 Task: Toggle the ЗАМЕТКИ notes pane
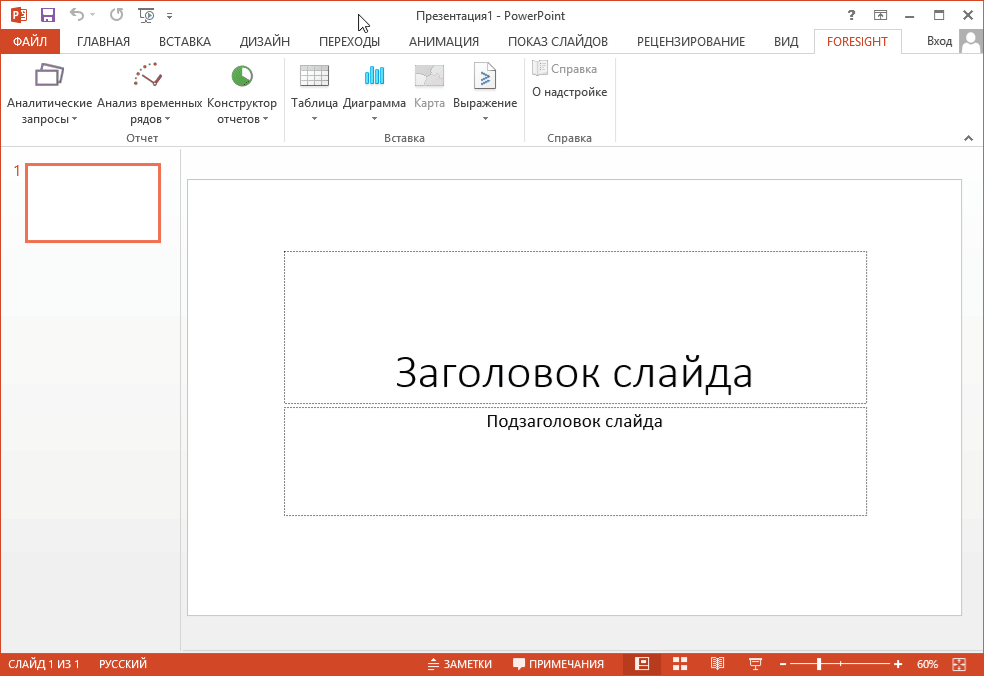coord(459,664)
